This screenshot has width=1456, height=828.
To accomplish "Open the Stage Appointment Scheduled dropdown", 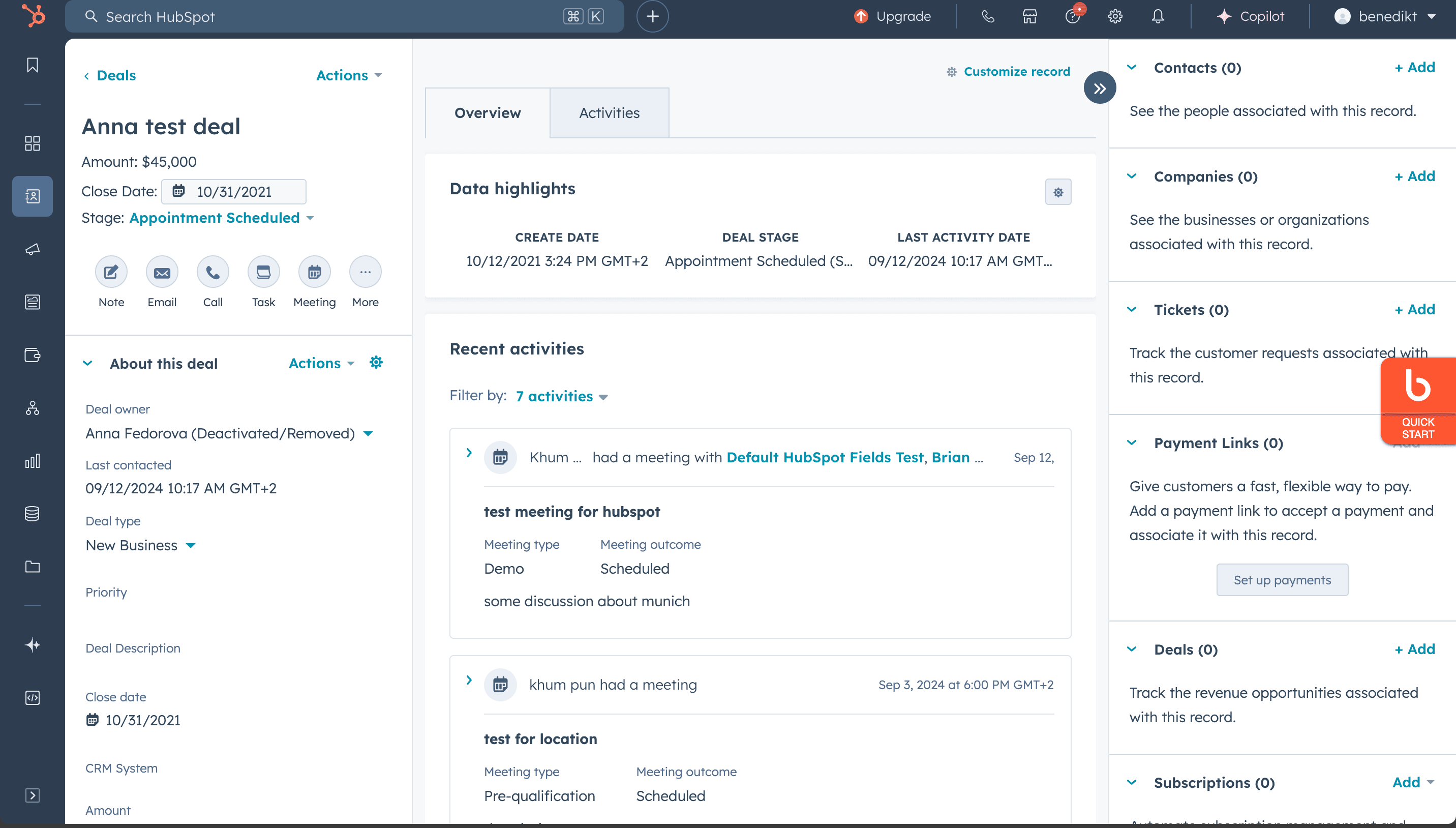I will click(x=222, y=218).
